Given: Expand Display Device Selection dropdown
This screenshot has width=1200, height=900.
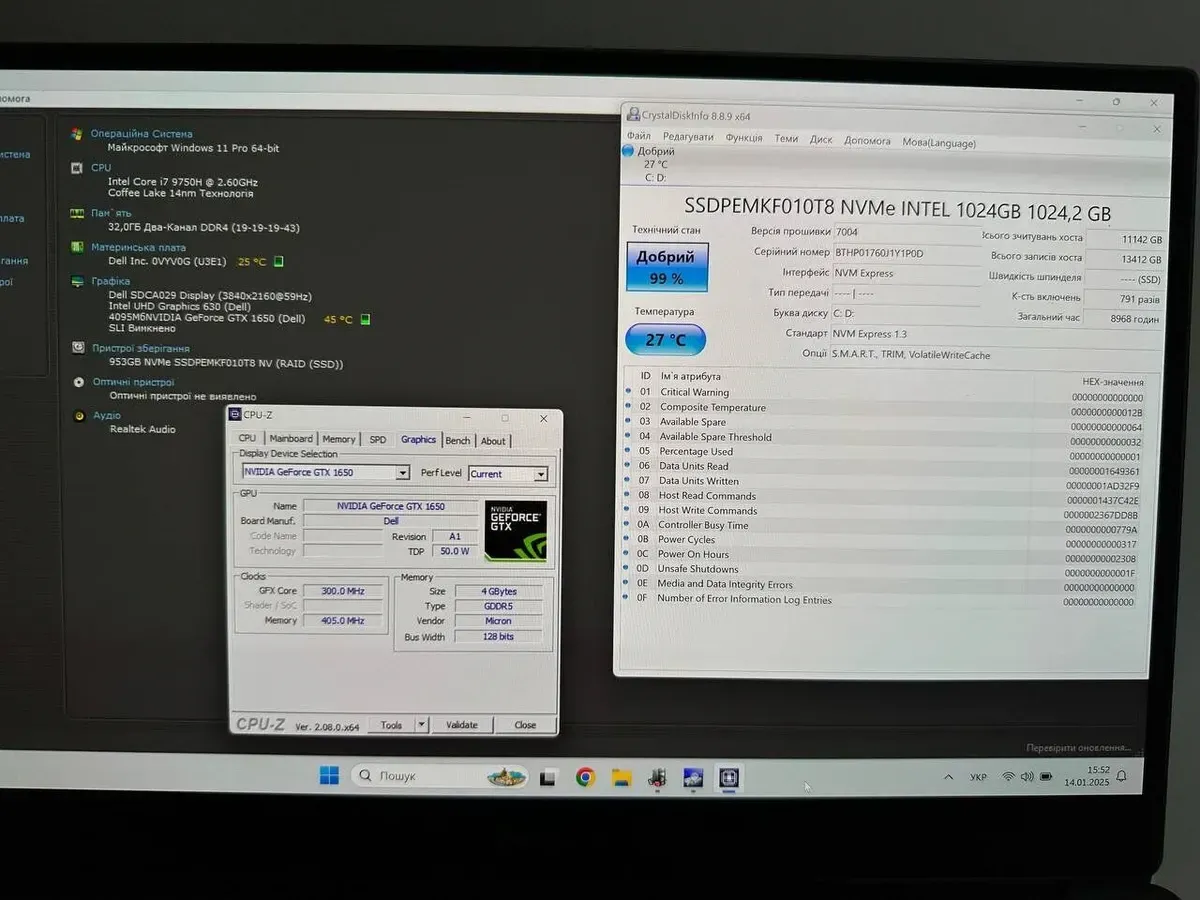Looking at the screenshot, I should [403, 473].
